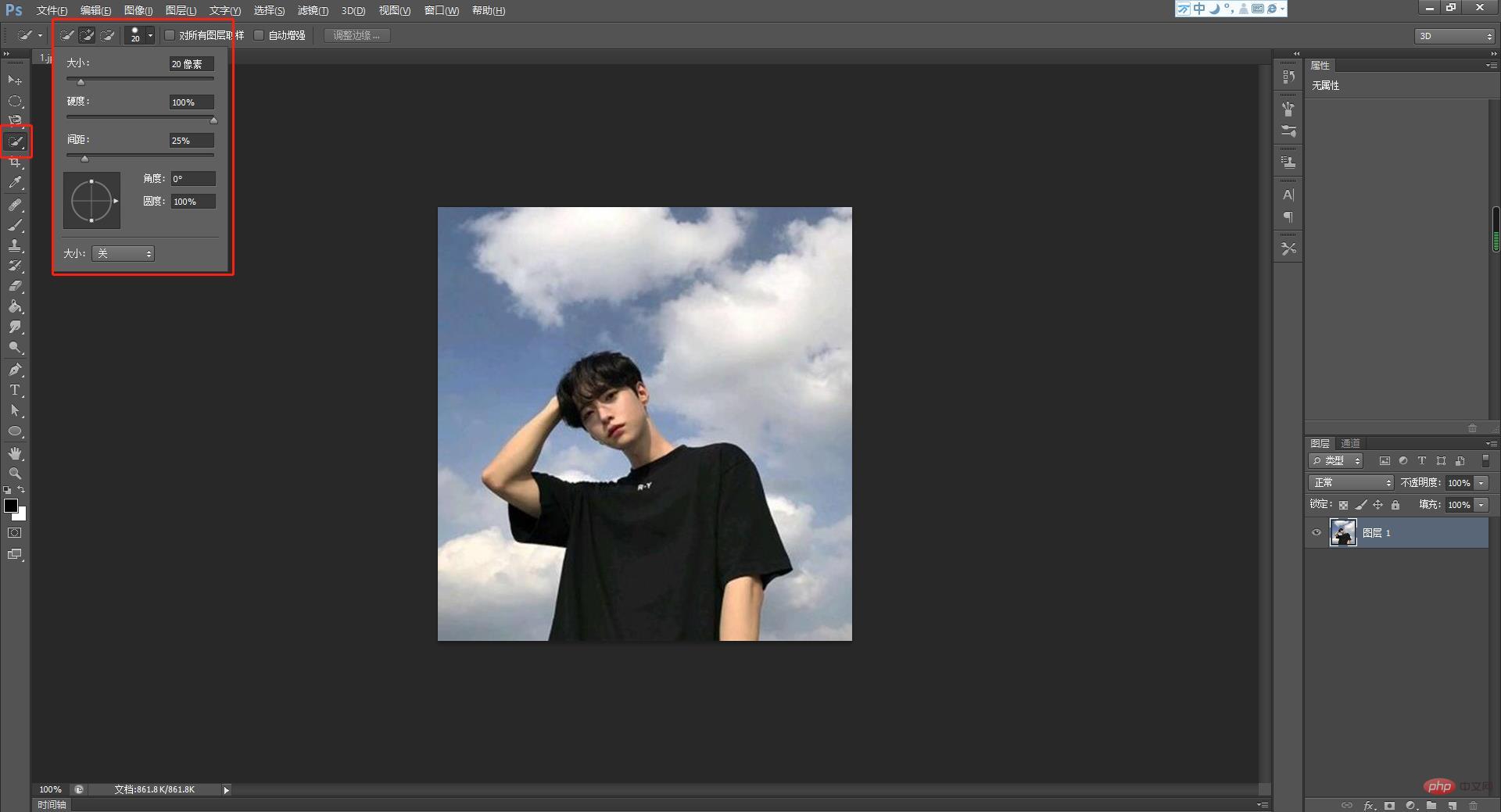Screen dimensions: 1501x812
Task: Select the Elliptical Marquee tool
Action: 15,102
